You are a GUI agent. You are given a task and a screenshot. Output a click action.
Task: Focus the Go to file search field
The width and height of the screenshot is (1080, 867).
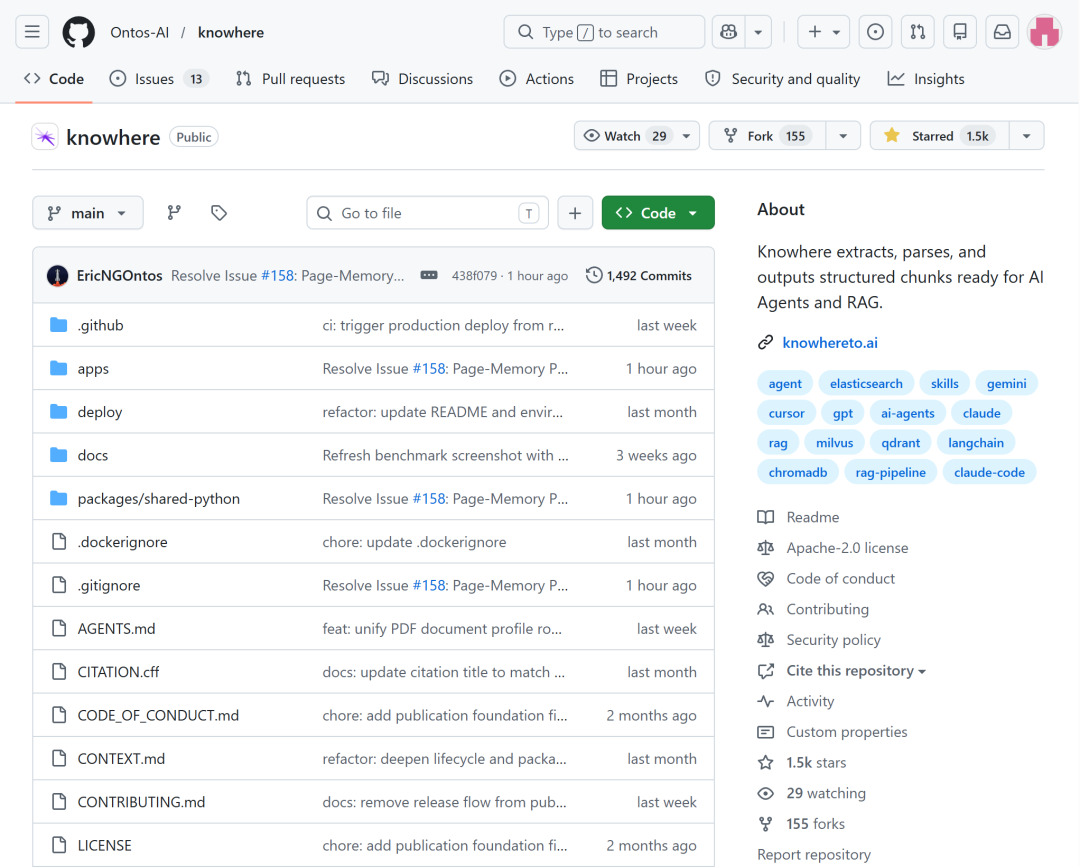pyautogui.click(x=427, y=213)
